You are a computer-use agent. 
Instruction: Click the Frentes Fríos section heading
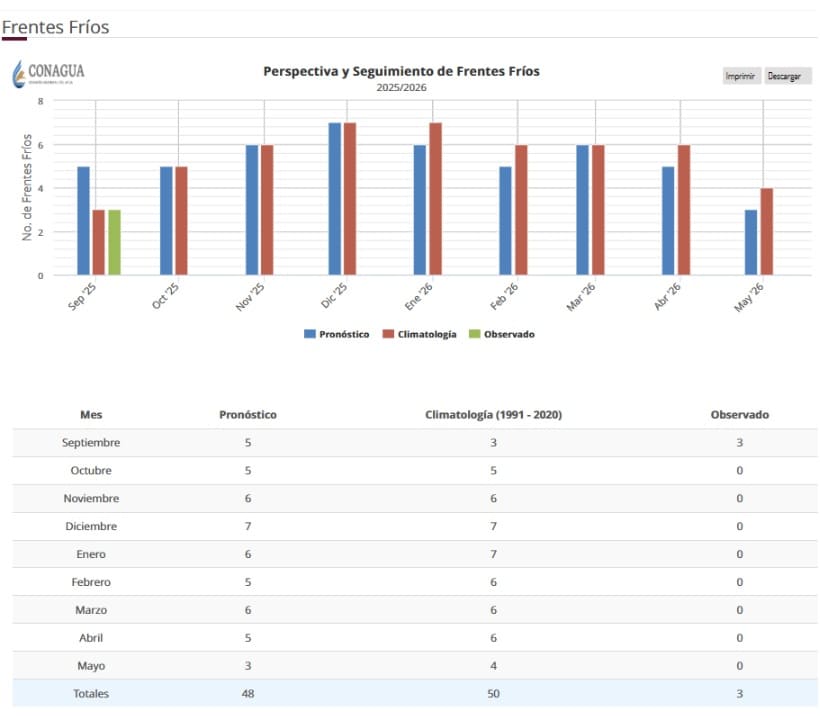coord(56,27)
